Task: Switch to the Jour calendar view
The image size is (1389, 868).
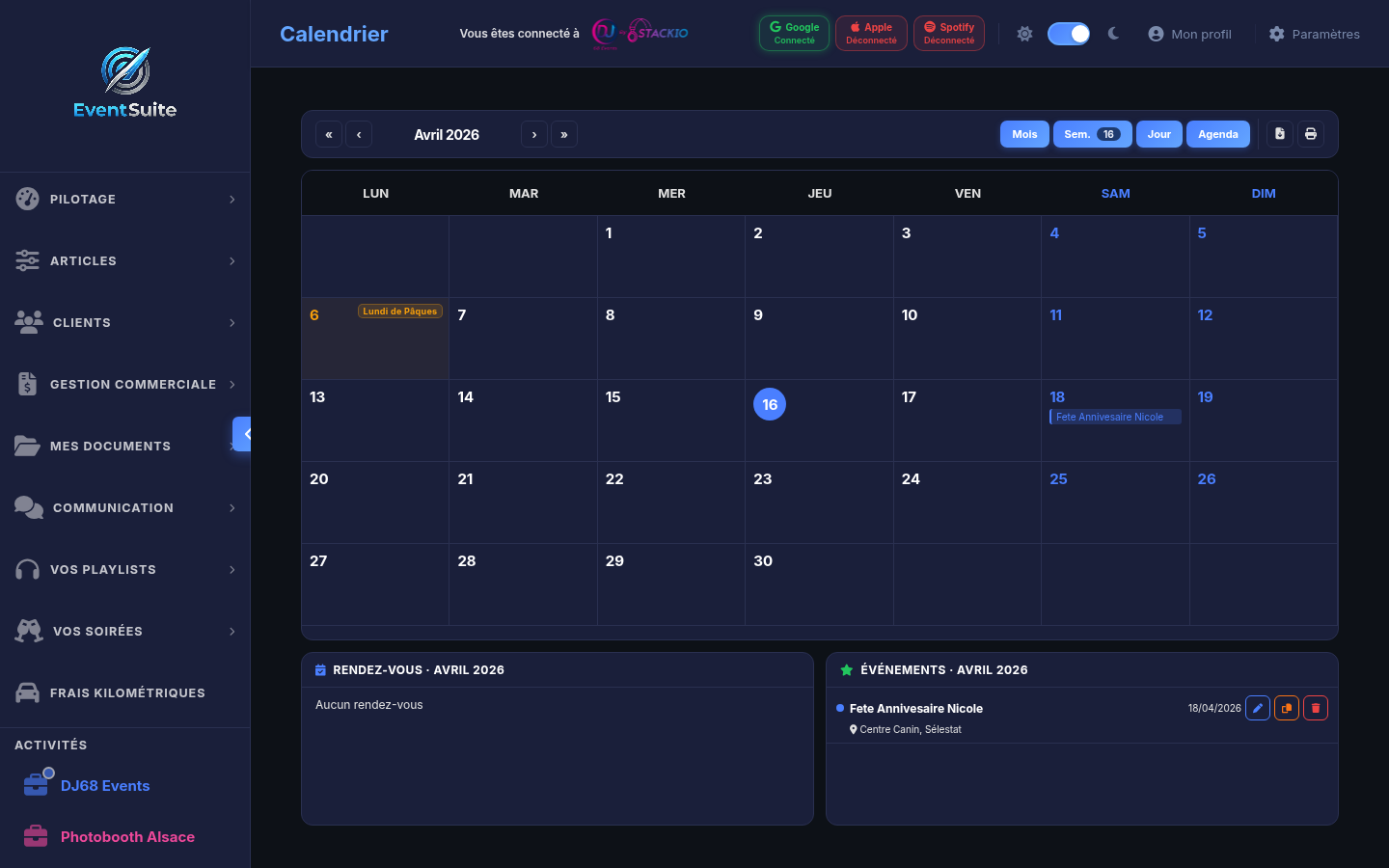Action: tap(1158, 134)
